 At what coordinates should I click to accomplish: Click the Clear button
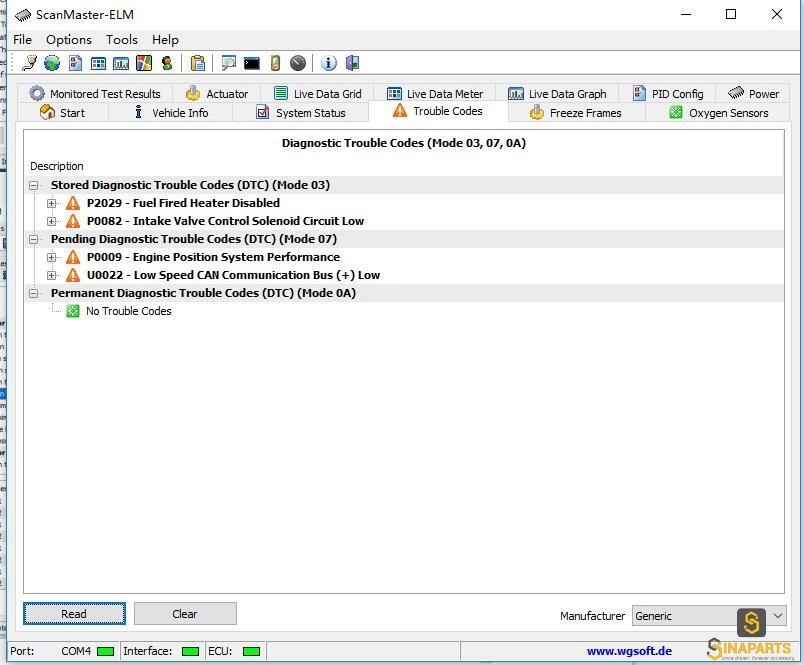pos(185,614)
